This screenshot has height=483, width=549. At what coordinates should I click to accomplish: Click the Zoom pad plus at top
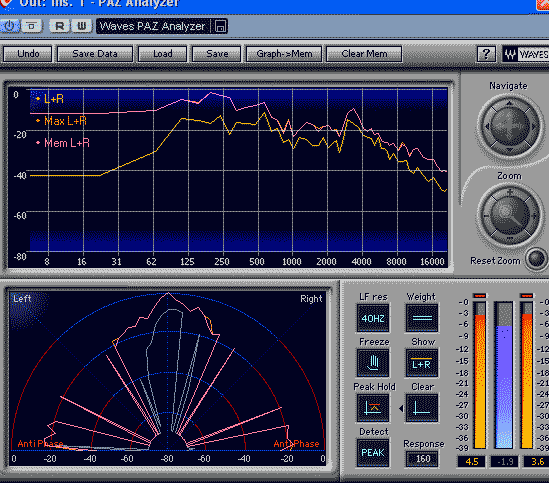(x=510, y=192)
